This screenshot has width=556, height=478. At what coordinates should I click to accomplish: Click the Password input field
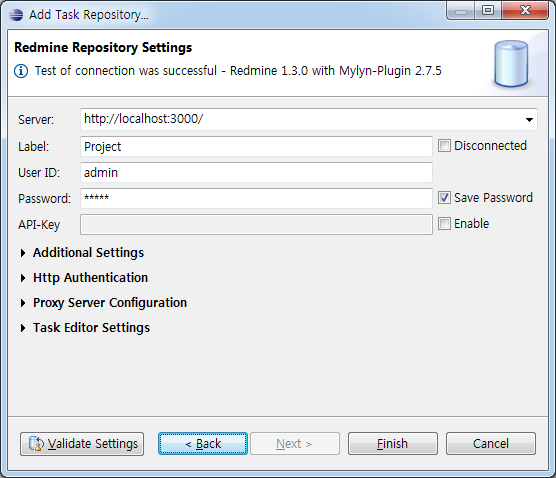256,199
